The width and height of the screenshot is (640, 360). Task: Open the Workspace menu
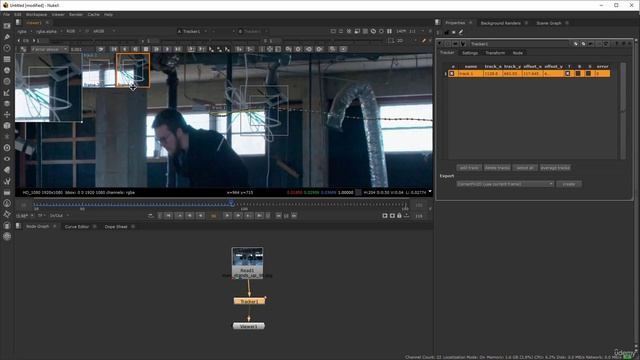pyautogui.click(x=36, y=14)
